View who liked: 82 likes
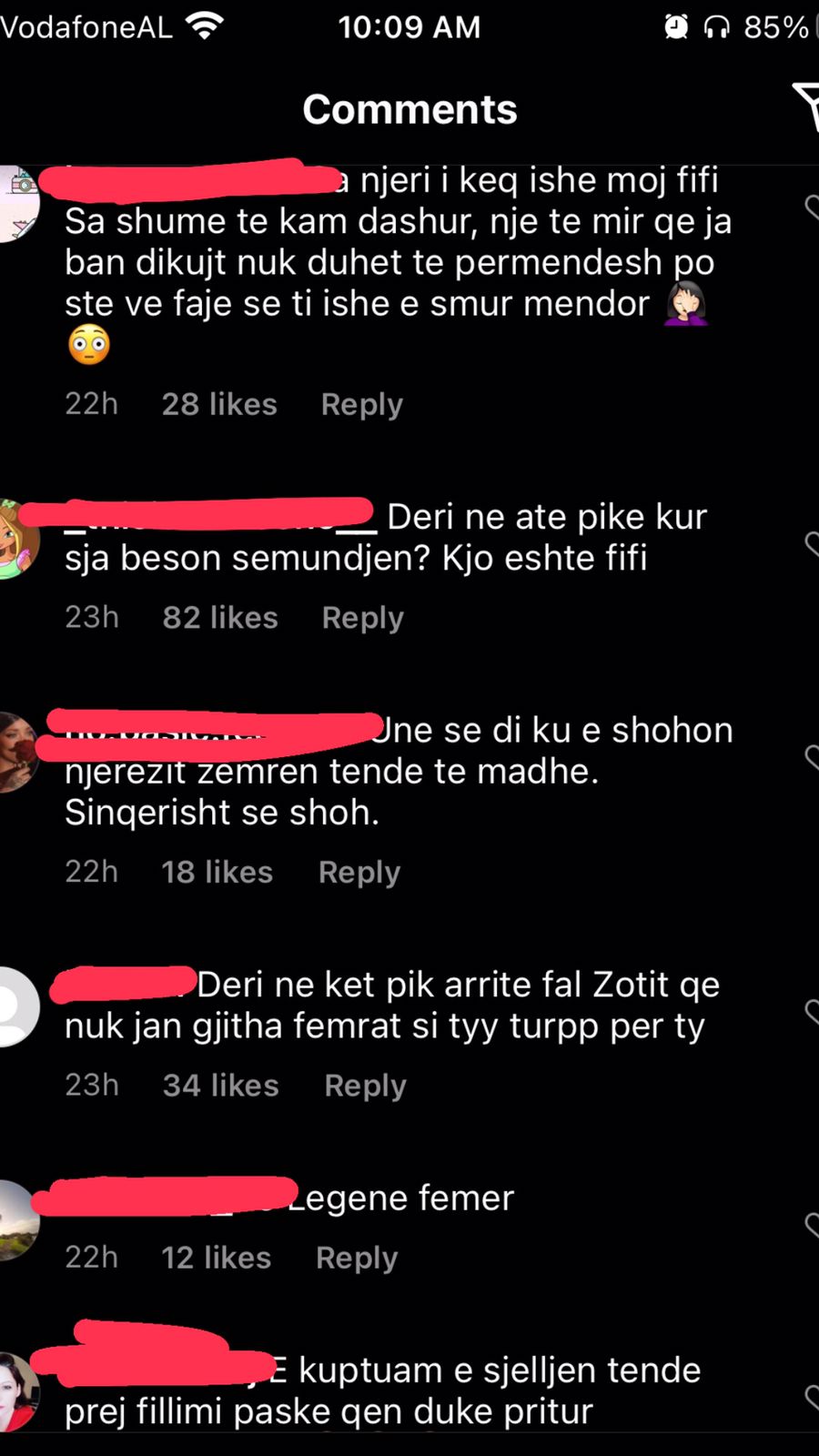This screenshot has height=1456, width=819. tap(220, 618)
